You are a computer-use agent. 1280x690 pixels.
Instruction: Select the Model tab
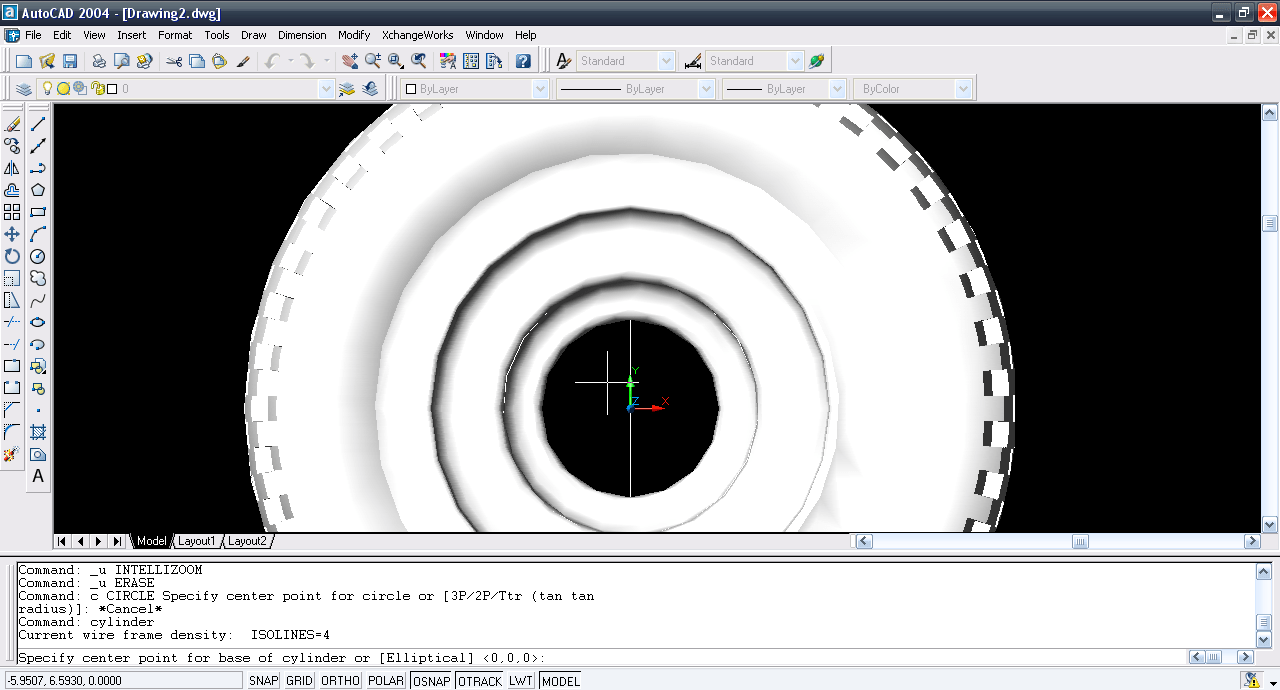(151, 541)
